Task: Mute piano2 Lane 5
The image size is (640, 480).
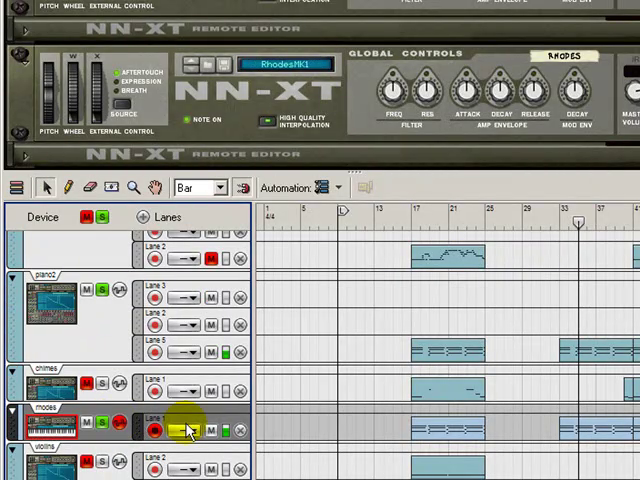Action: click(211, 352)
